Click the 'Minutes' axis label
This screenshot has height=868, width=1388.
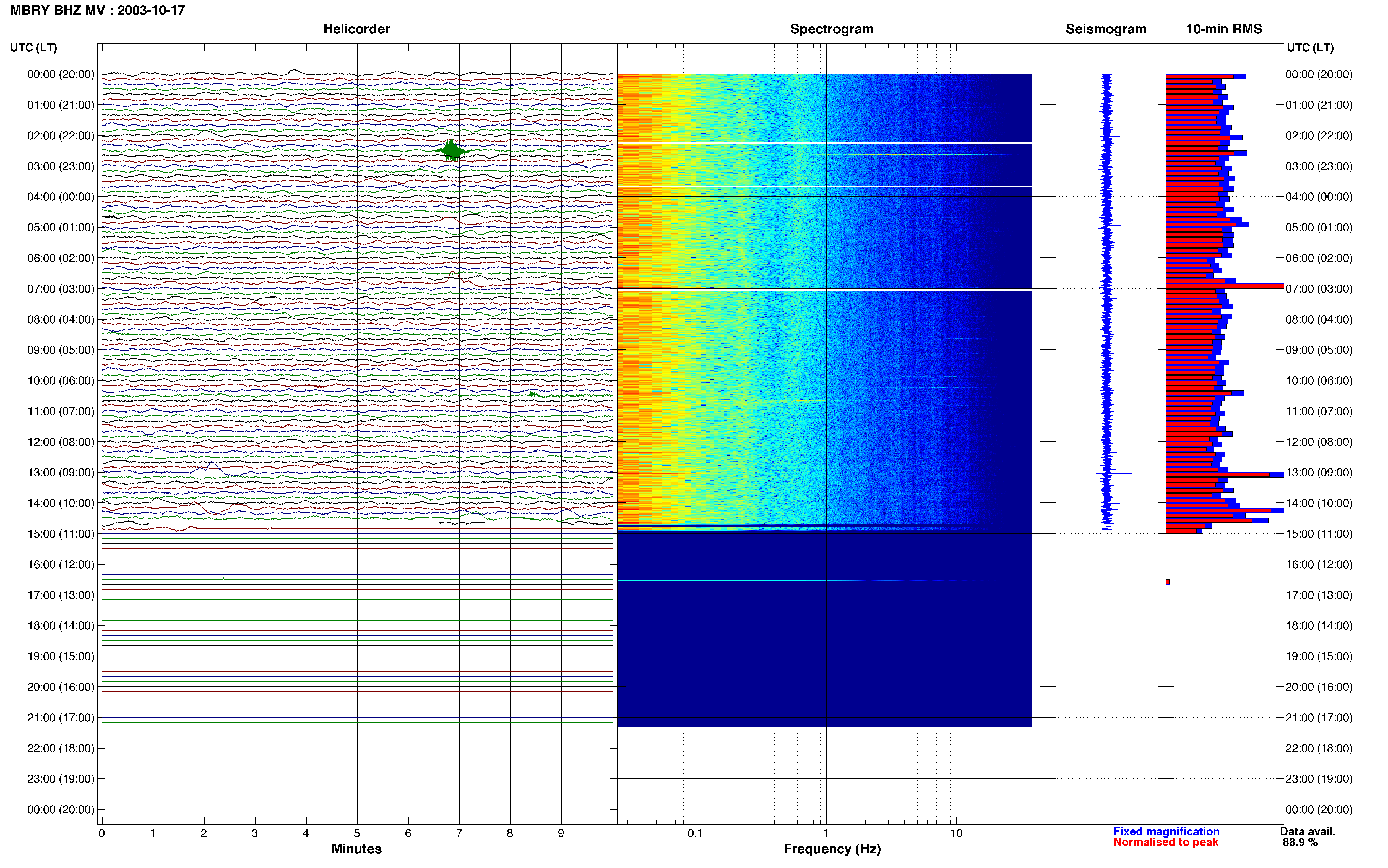(x=356, y=848)
